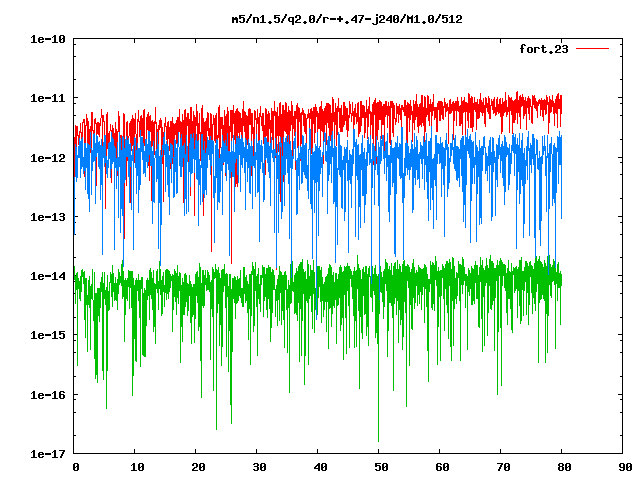
Task: Click the 90 x-axis label
Action: [x=625, y=467]
